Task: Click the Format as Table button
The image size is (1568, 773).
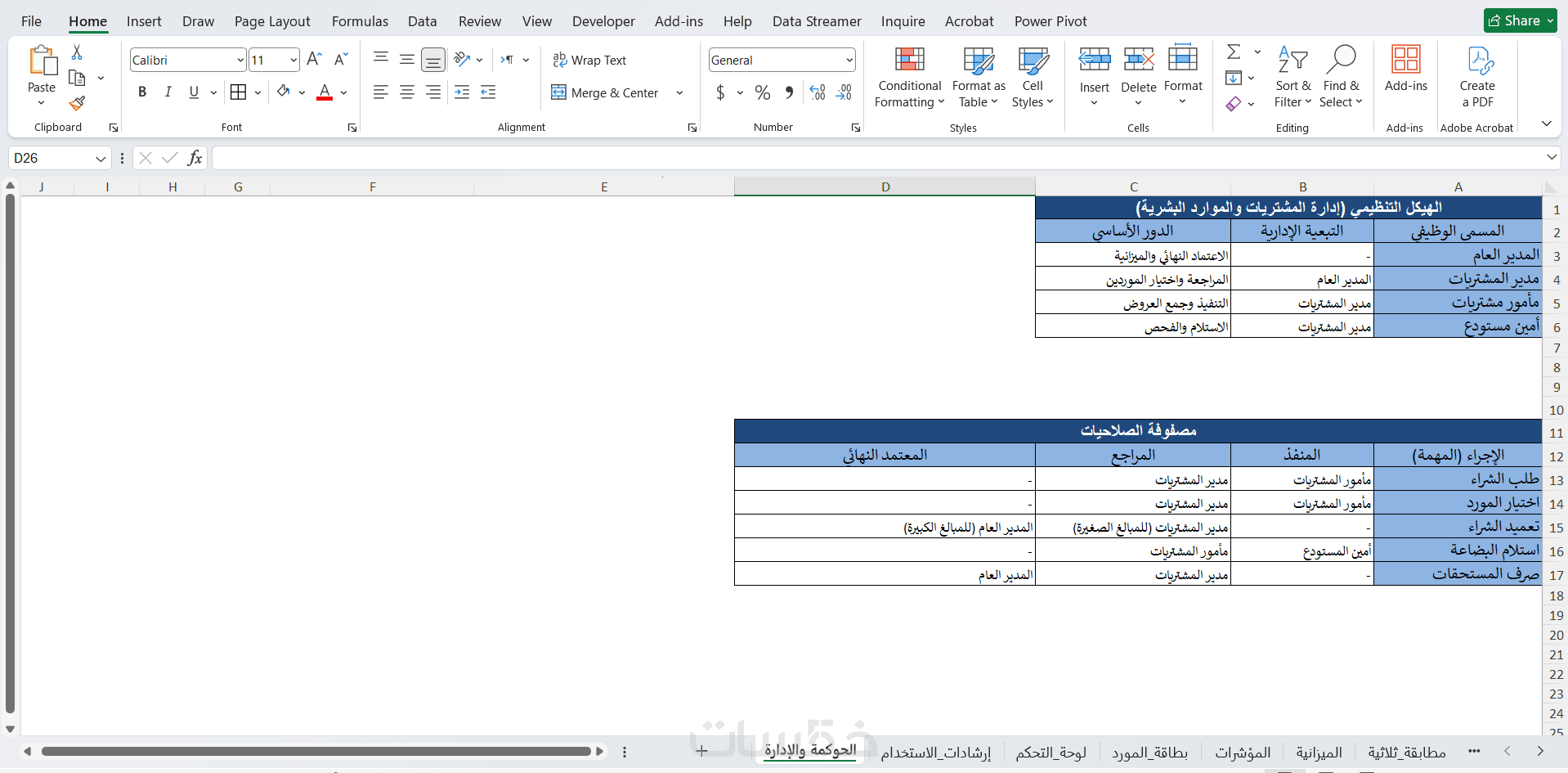Action: tap(979, 77)
